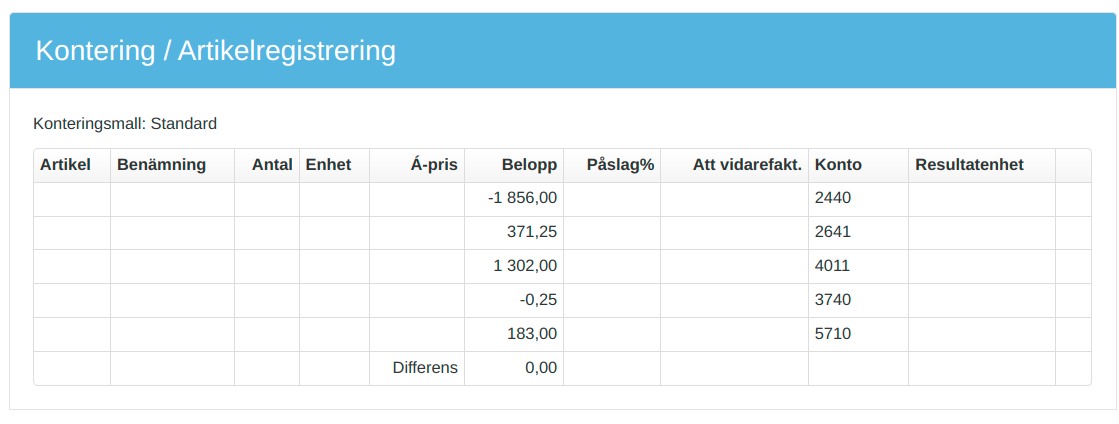Select account number 4011

coord(833,266)
